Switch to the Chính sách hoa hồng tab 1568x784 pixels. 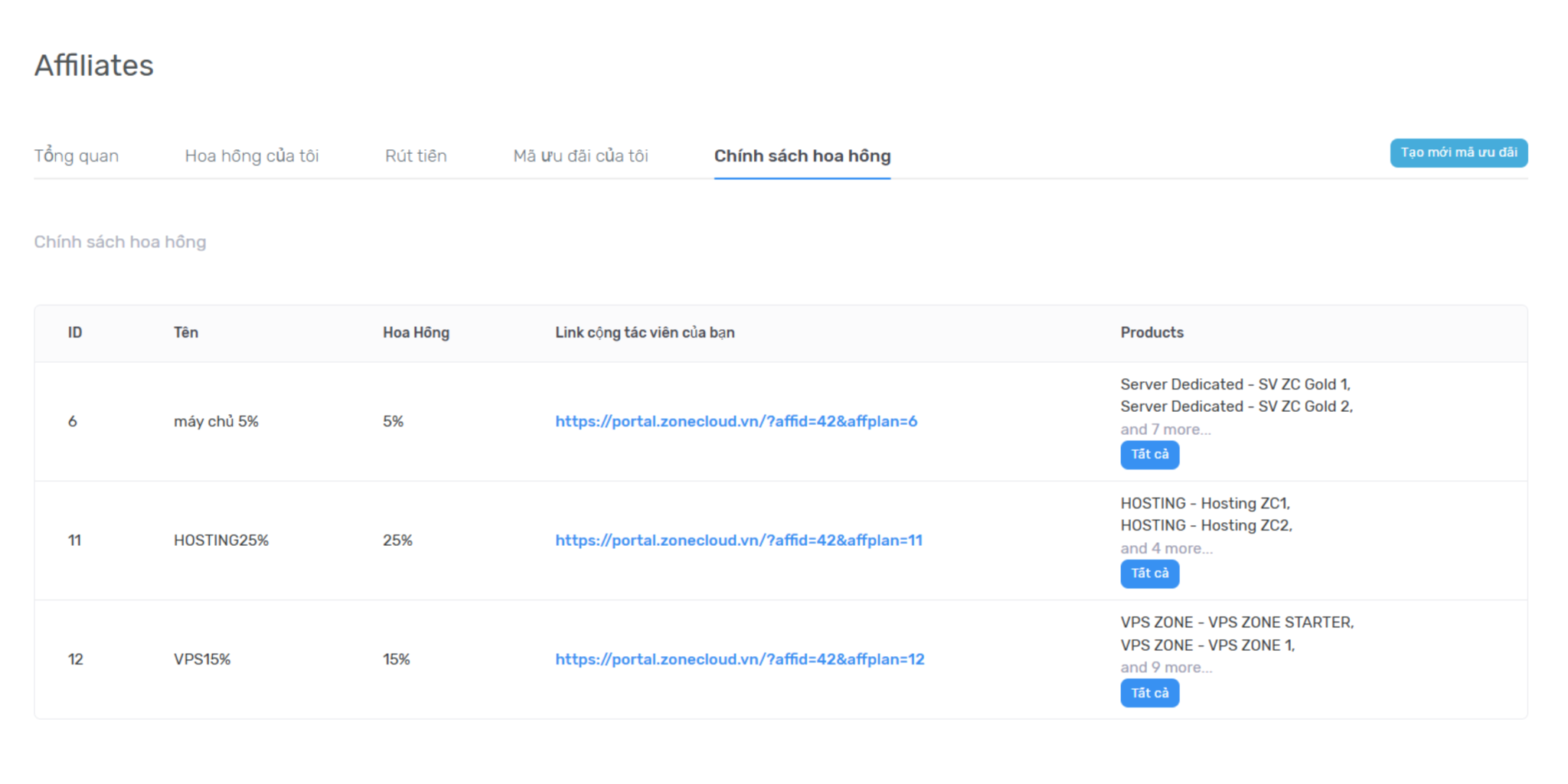click(x=802, y=155)
